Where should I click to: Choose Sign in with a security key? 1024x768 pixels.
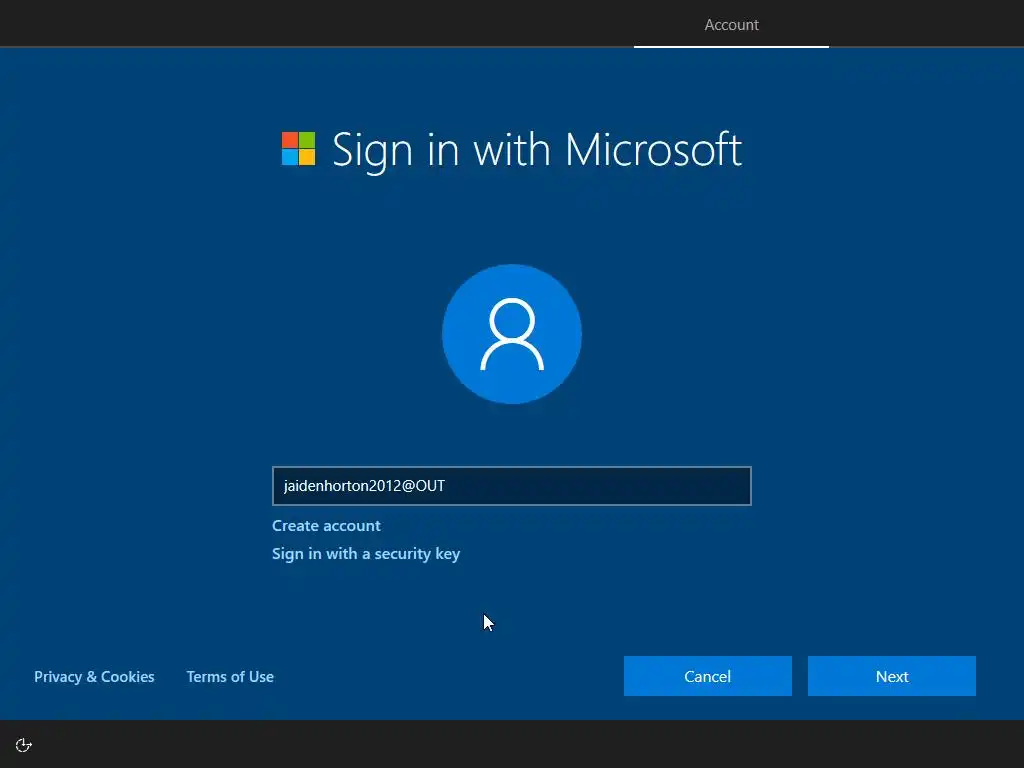[366, 554]
